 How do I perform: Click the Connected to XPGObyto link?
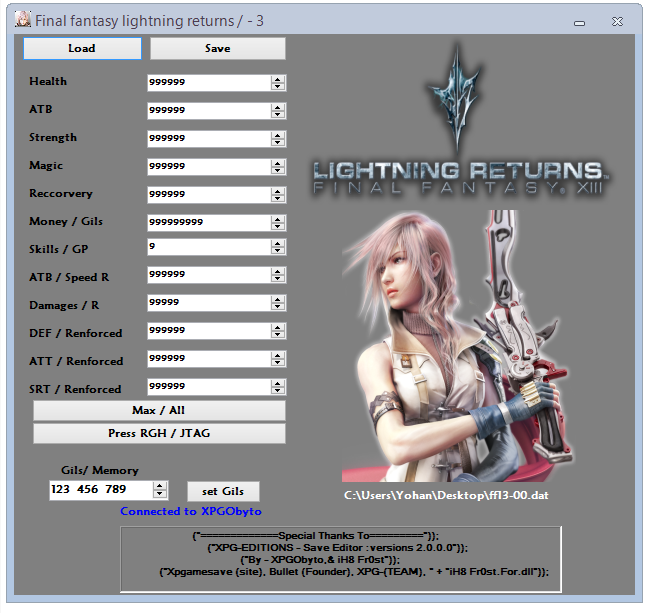click(190, 512)
